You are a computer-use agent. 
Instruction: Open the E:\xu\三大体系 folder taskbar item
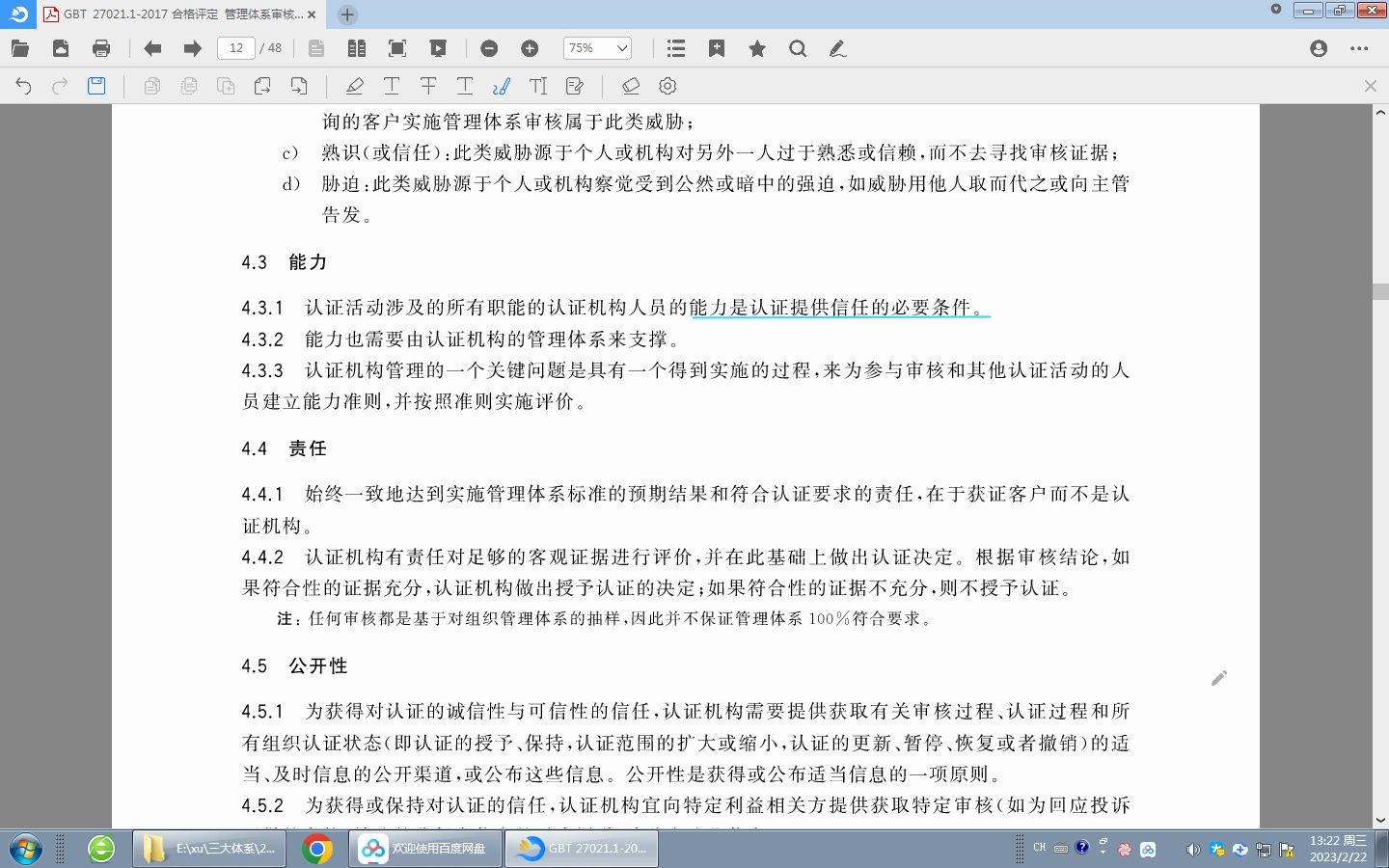(209, 849)
